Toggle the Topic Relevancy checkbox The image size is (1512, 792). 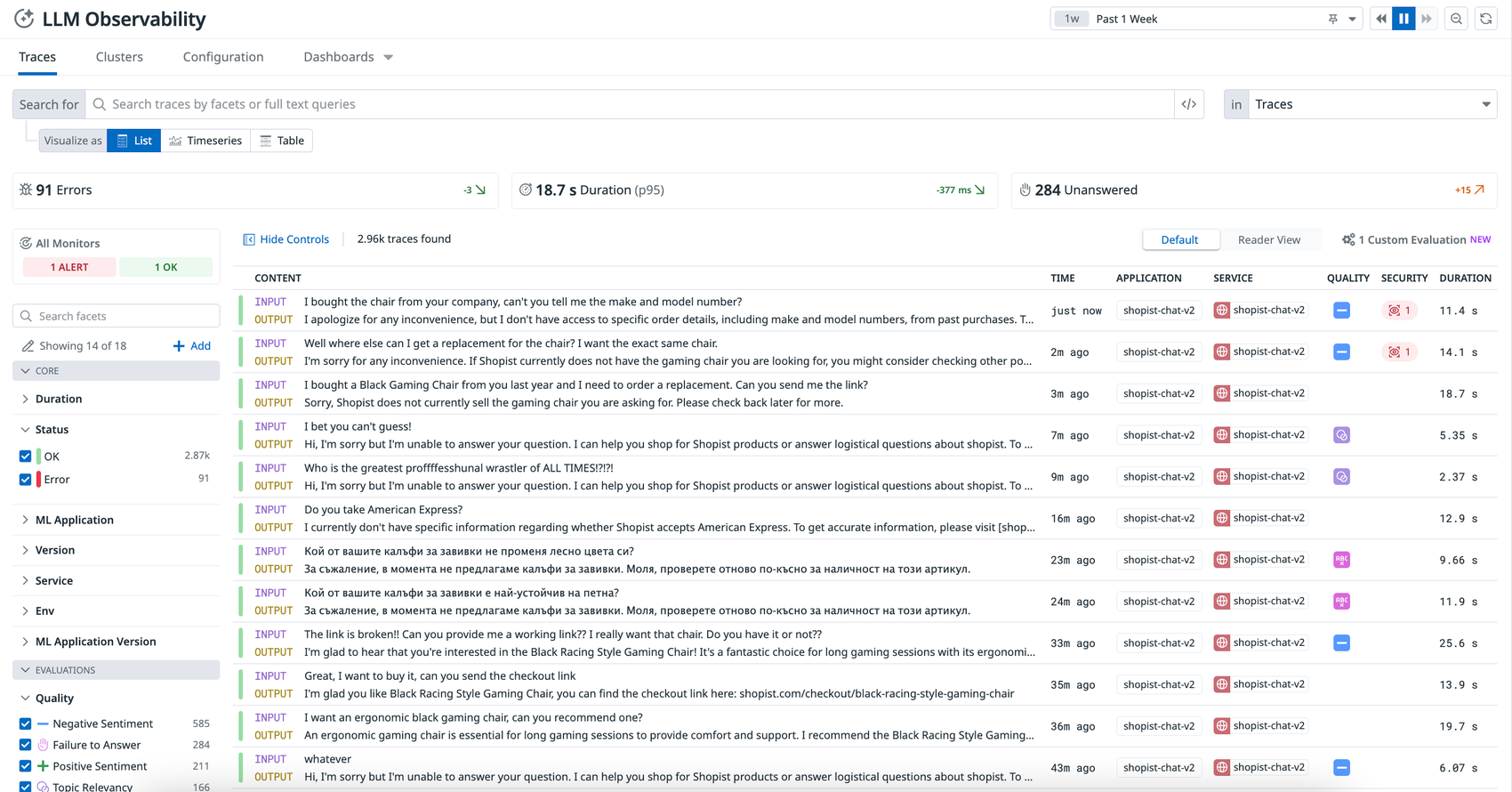[x=25, y=787]
